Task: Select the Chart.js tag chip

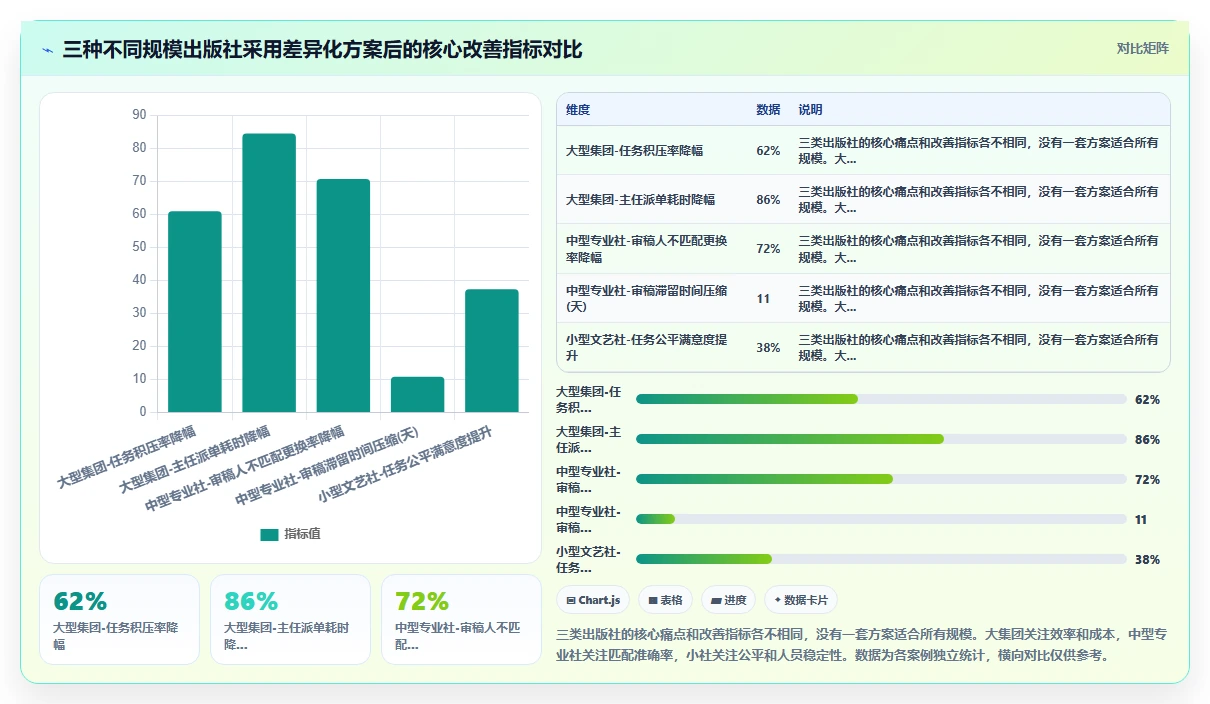Action: coord(593,600)
